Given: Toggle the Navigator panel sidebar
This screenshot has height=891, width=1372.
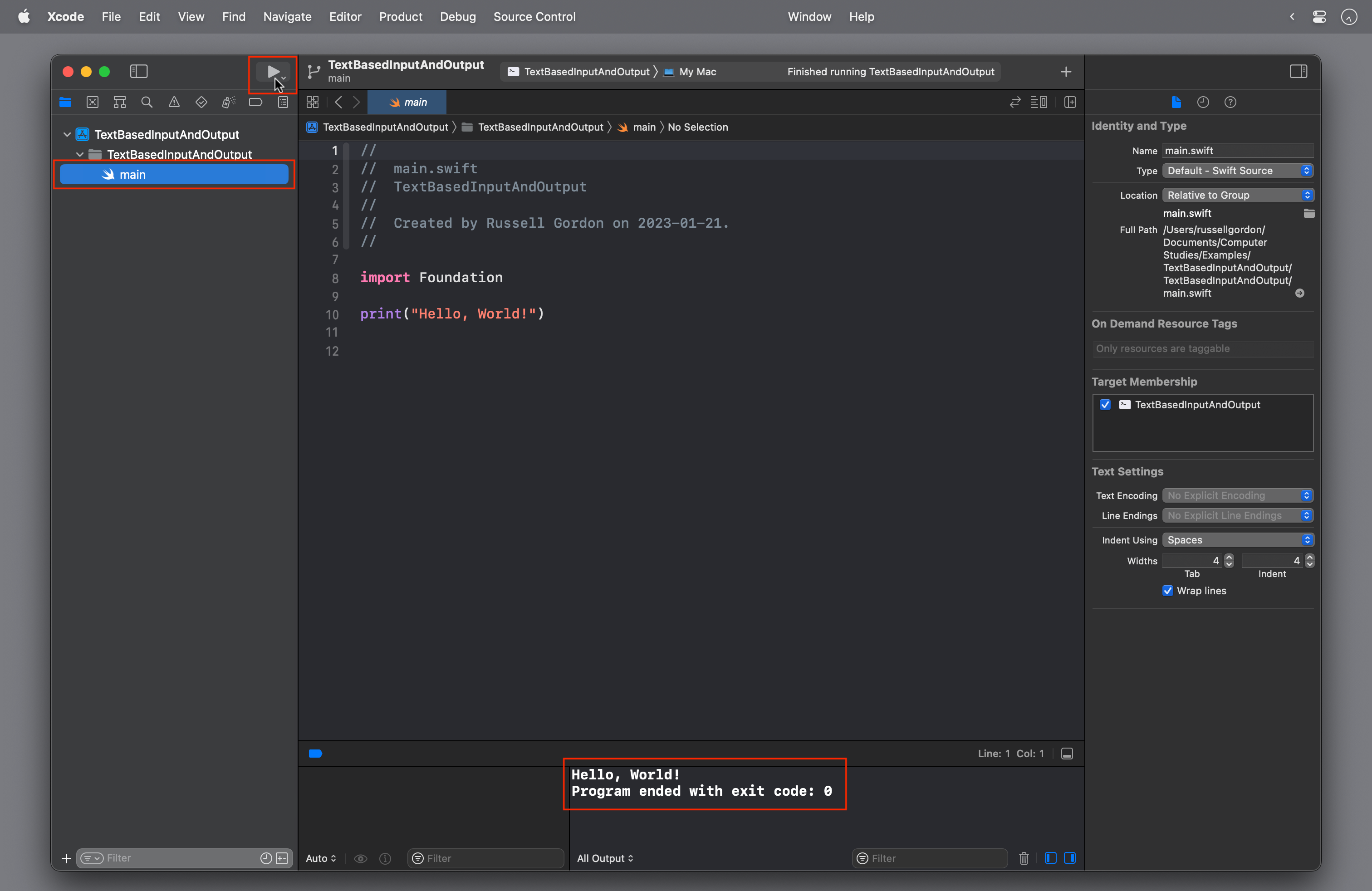Looking at the screenshot, I should pos(140,71).
